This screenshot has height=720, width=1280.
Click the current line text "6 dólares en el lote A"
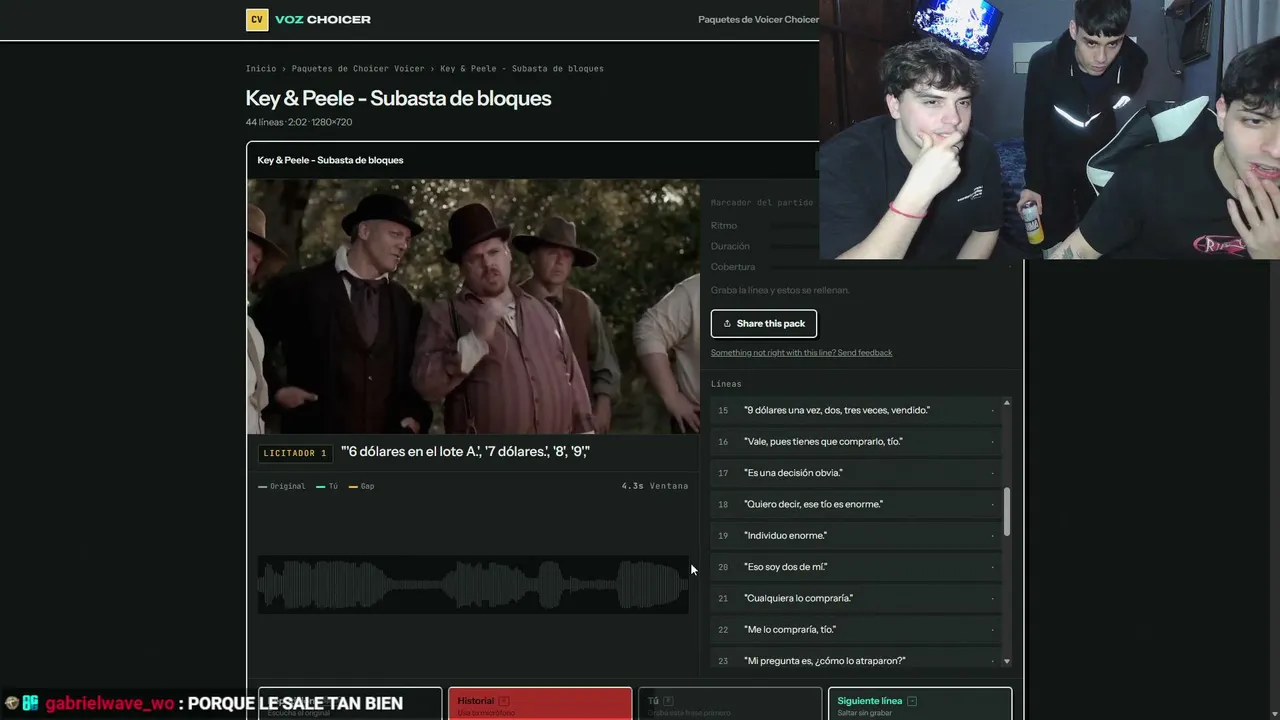point(466,452)
